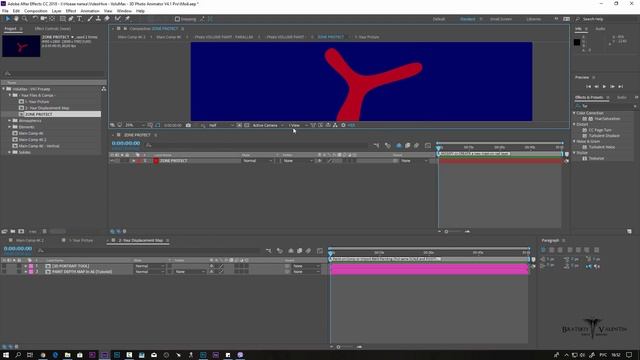Jump to first frame in Preview panel

(x=588, y=87)
